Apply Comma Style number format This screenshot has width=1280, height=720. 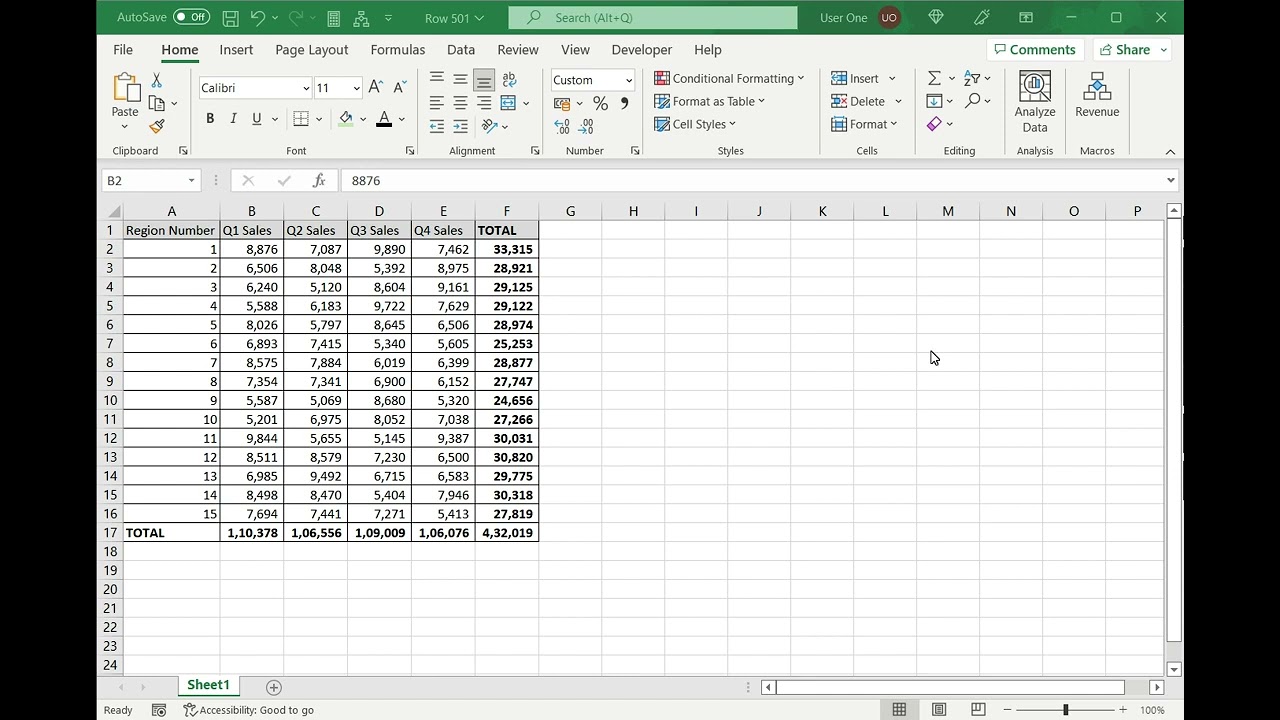click(x=625, y=103)
